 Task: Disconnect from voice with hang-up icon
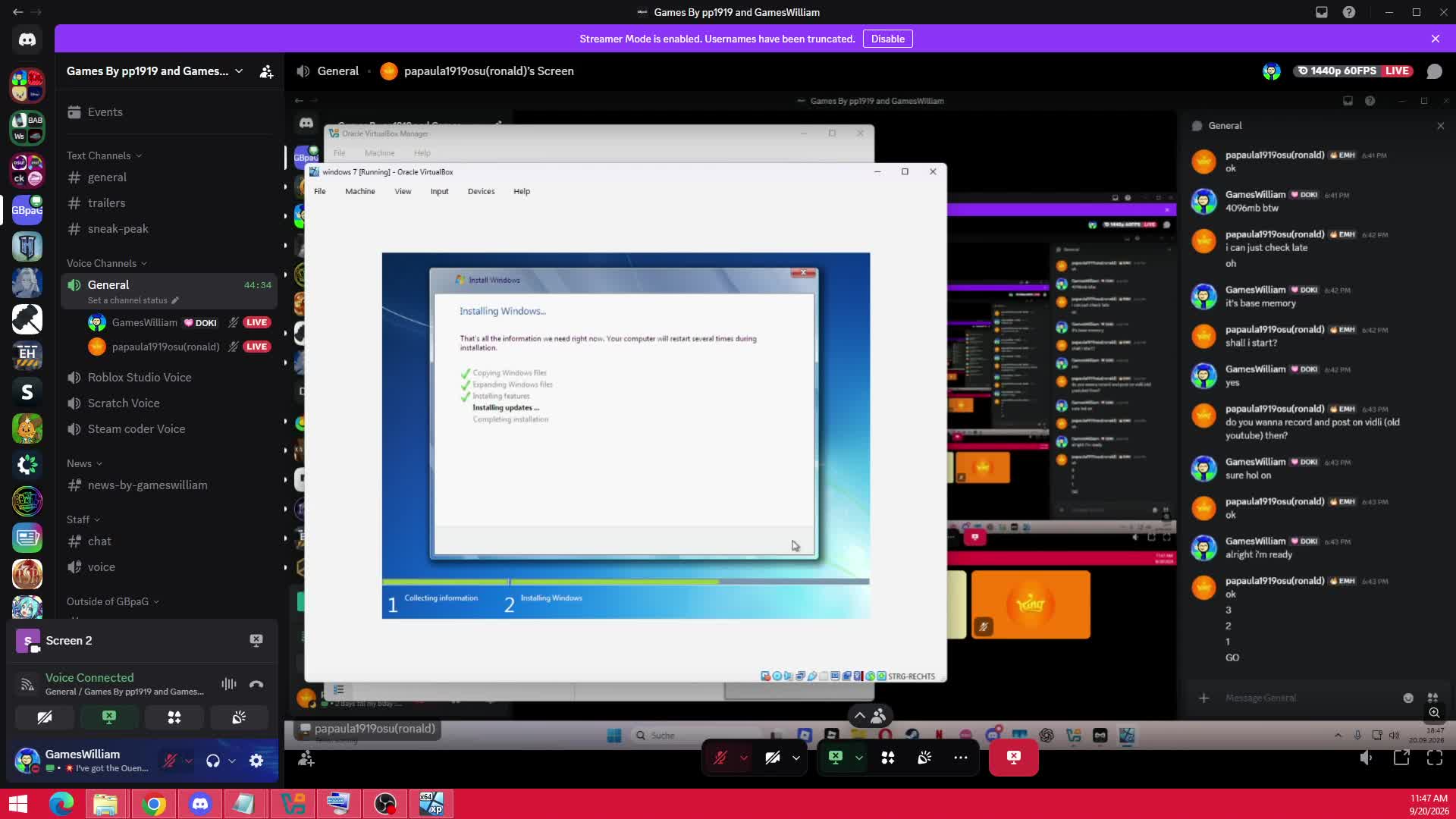pos(256,684)
